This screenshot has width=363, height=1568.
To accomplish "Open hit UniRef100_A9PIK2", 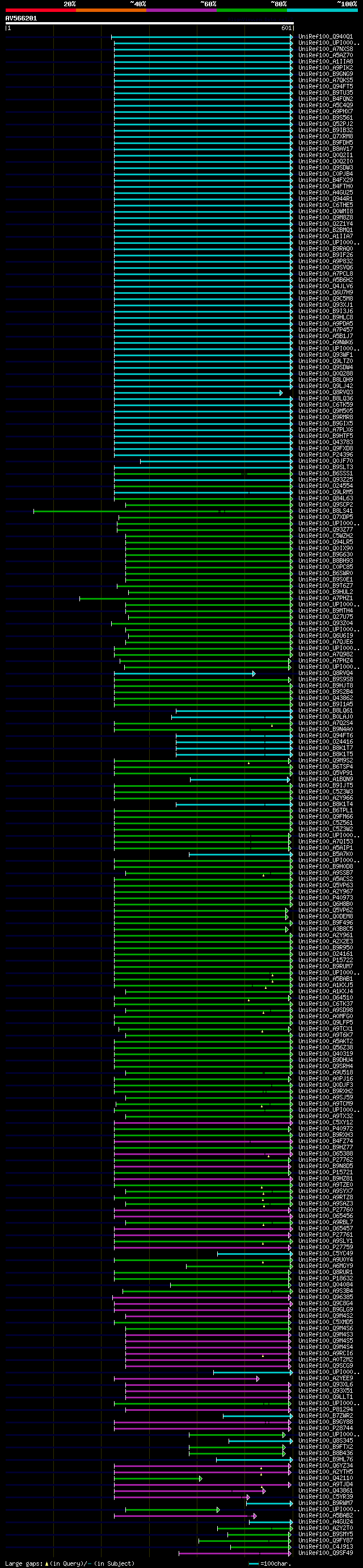I will pyautogui.click(x=325, y=68).
